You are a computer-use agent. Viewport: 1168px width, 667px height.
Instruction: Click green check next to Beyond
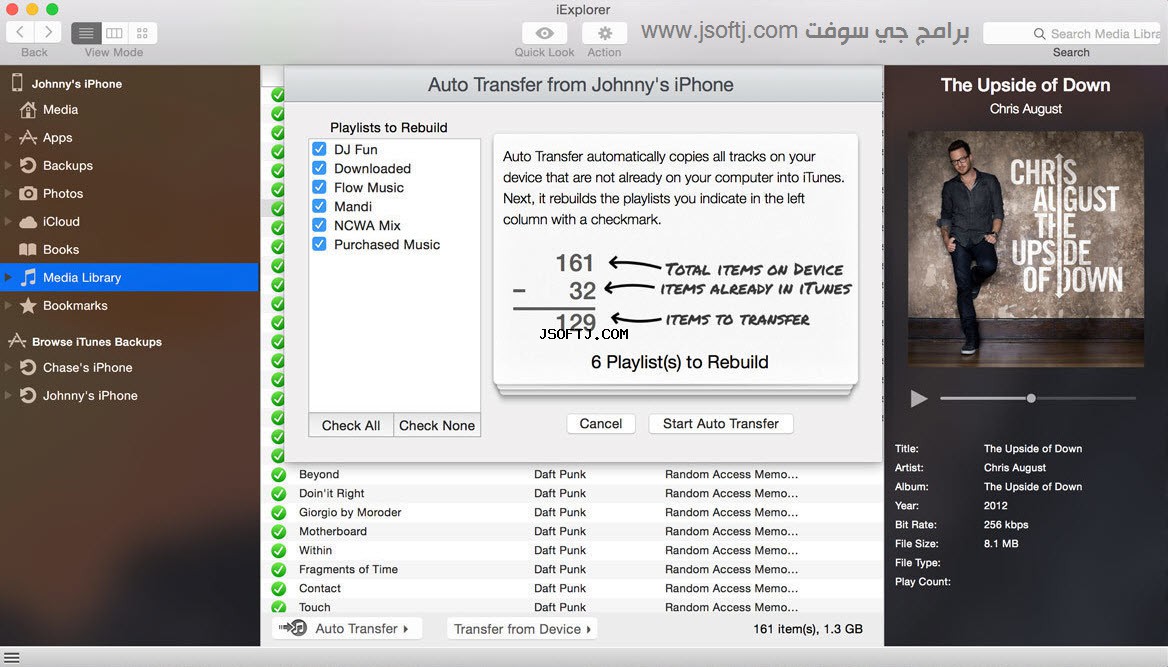pos(279,474)
